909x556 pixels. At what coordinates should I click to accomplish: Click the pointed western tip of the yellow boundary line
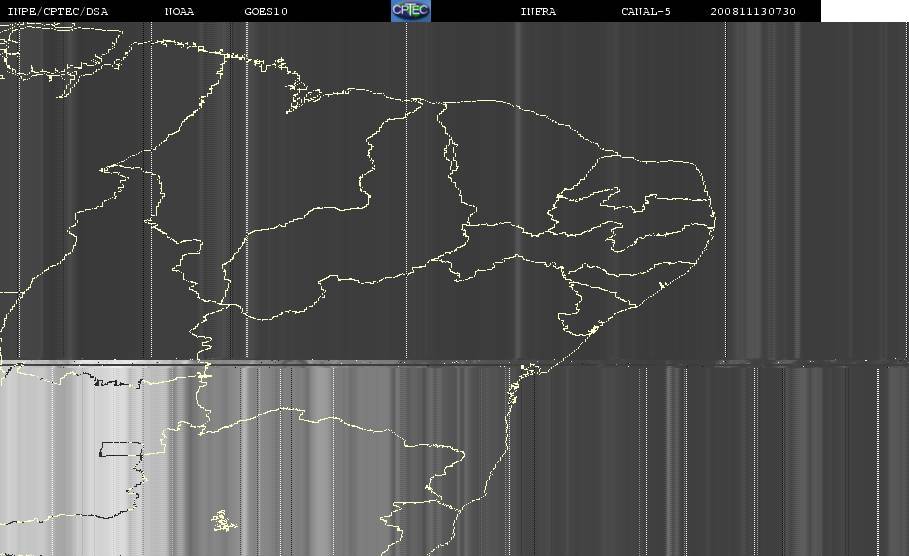tap(102, 170)
